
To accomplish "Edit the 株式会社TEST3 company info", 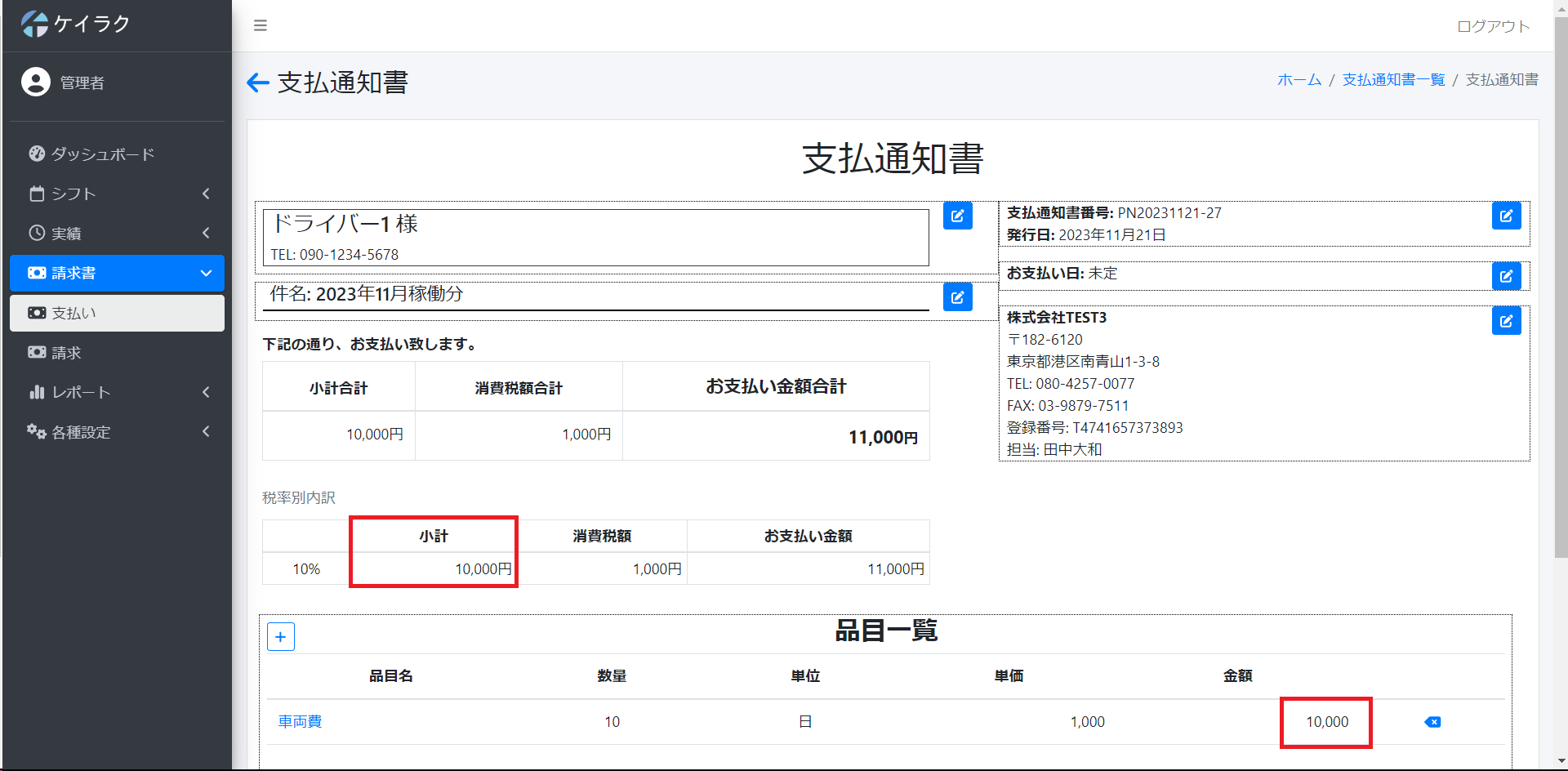I will 1506,321.
